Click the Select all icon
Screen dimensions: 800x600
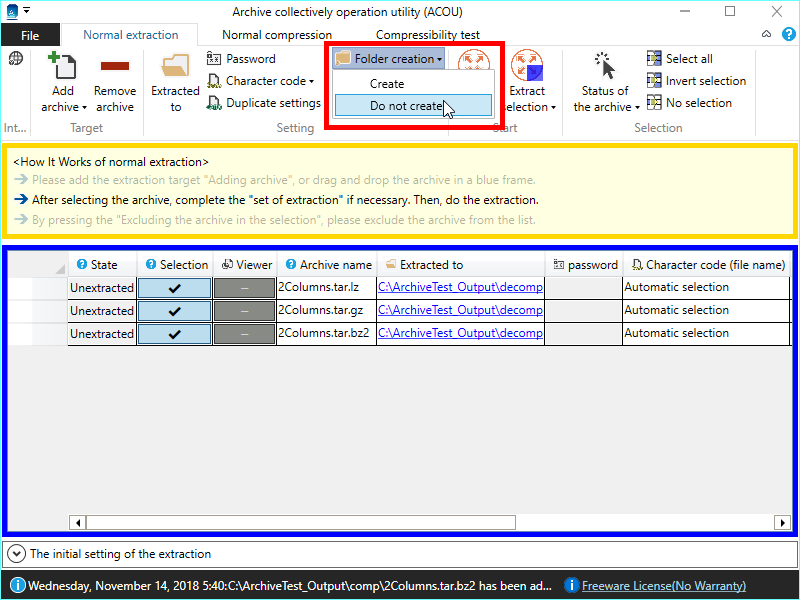click(x=655, y=59)
